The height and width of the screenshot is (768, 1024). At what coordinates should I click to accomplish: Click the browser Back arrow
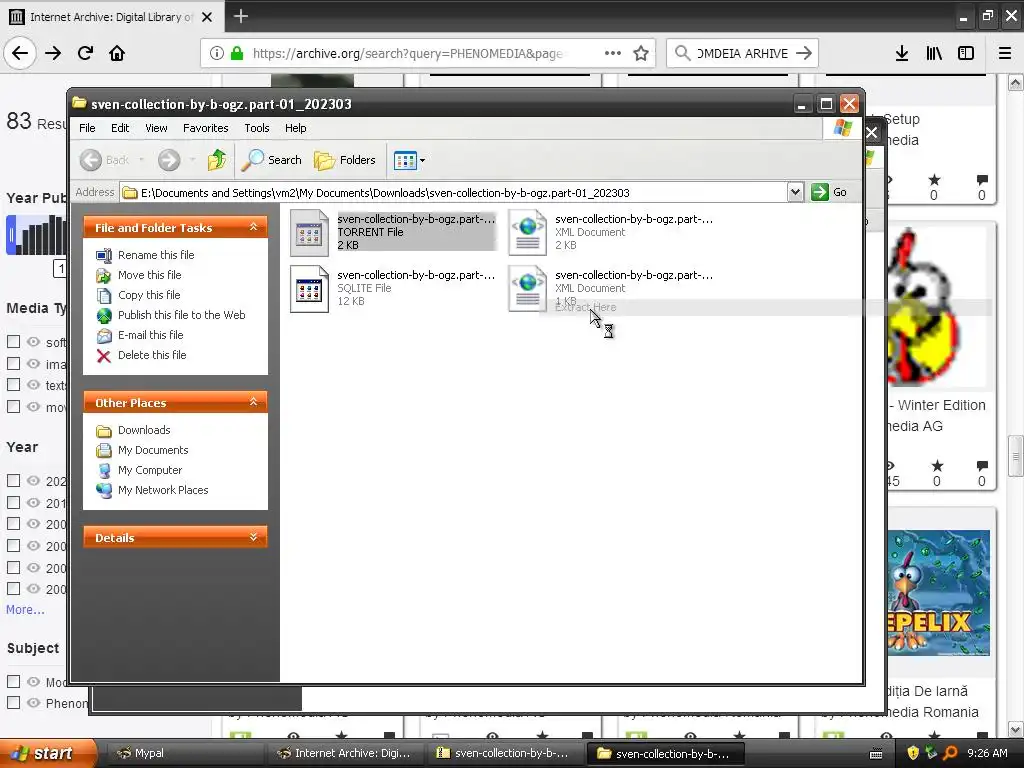pyautogui.click(x=20, y=53)
